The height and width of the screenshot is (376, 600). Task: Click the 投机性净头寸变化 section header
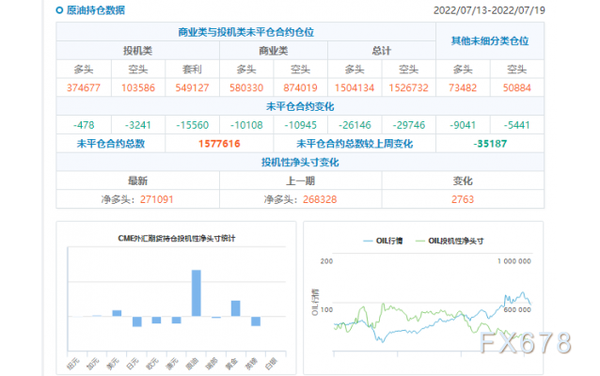click(x=300, y=162)
